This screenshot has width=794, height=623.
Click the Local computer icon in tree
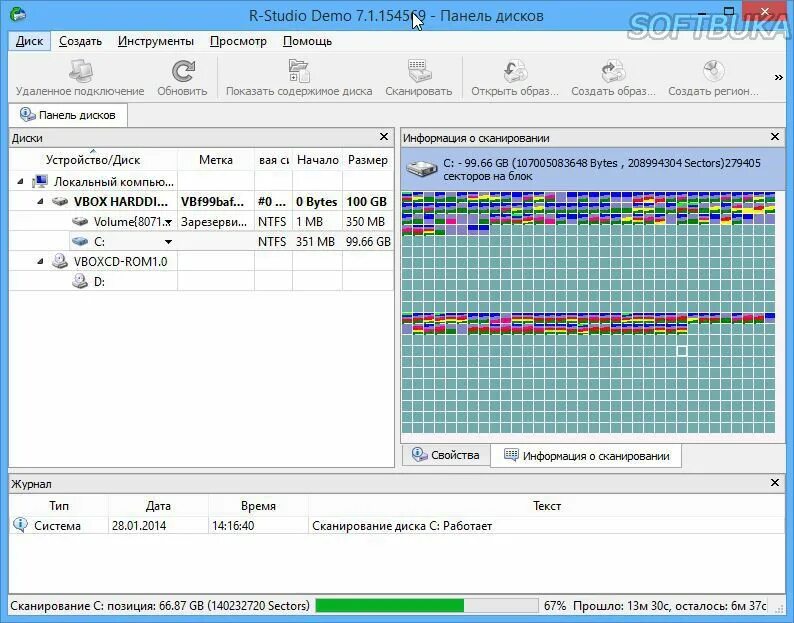pyautogui.click(x=40, y=181)
